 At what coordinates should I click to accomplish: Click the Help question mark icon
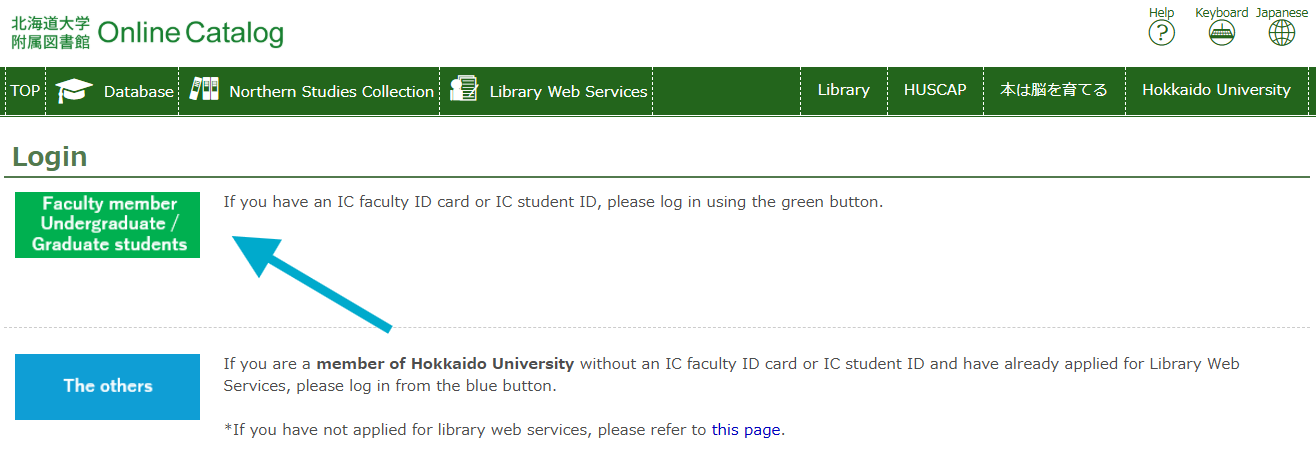(1161, 33)
